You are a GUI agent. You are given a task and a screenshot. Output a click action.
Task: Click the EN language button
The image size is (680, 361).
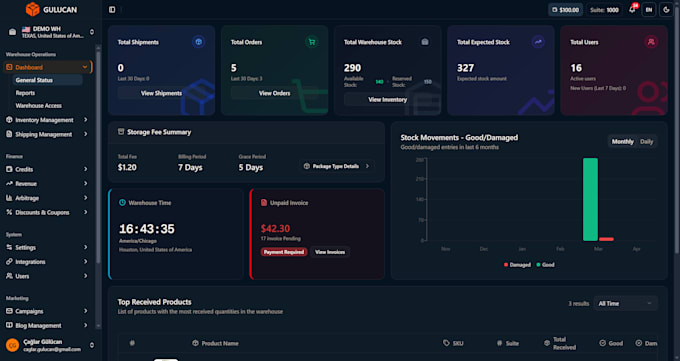tap(649, 10)
